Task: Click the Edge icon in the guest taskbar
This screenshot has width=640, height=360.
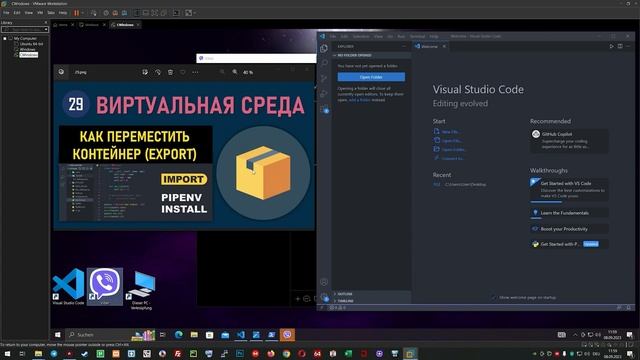Action: pos(178,335)
